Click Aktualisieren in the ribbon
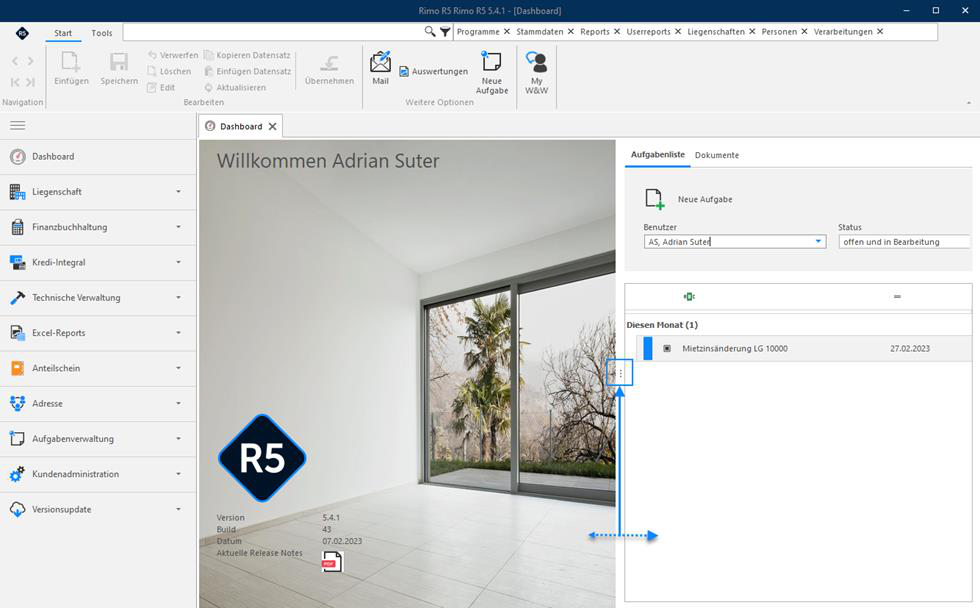Screen dimensions: 980x608 [235, 87]
